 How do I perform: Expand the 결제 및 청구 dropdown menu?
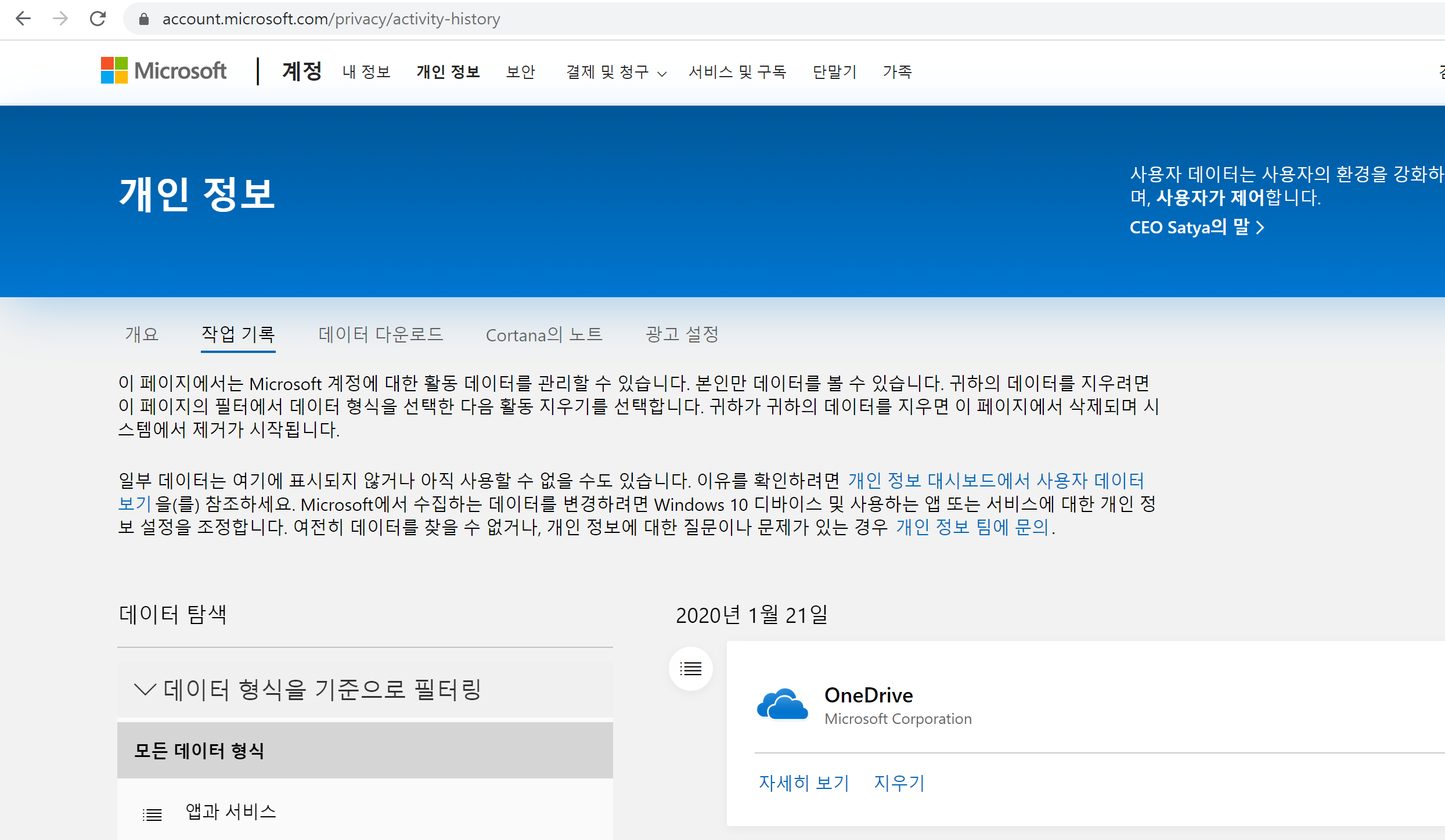pos(616,72)
